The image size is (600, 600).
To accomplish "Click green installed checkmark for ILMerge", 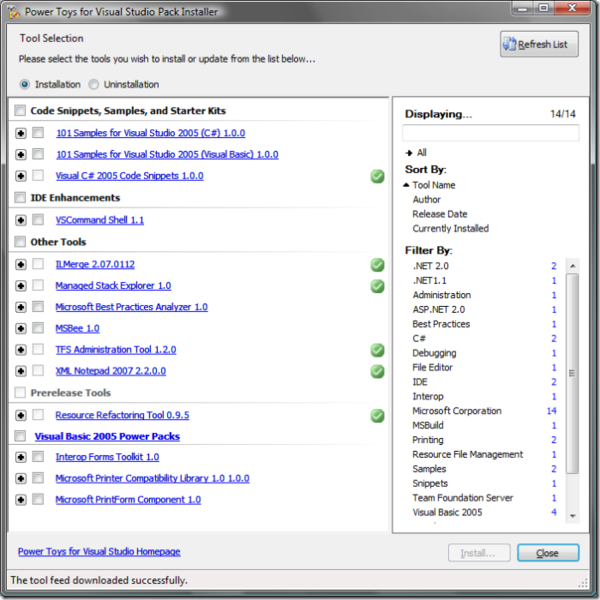I will pos(377,265).
